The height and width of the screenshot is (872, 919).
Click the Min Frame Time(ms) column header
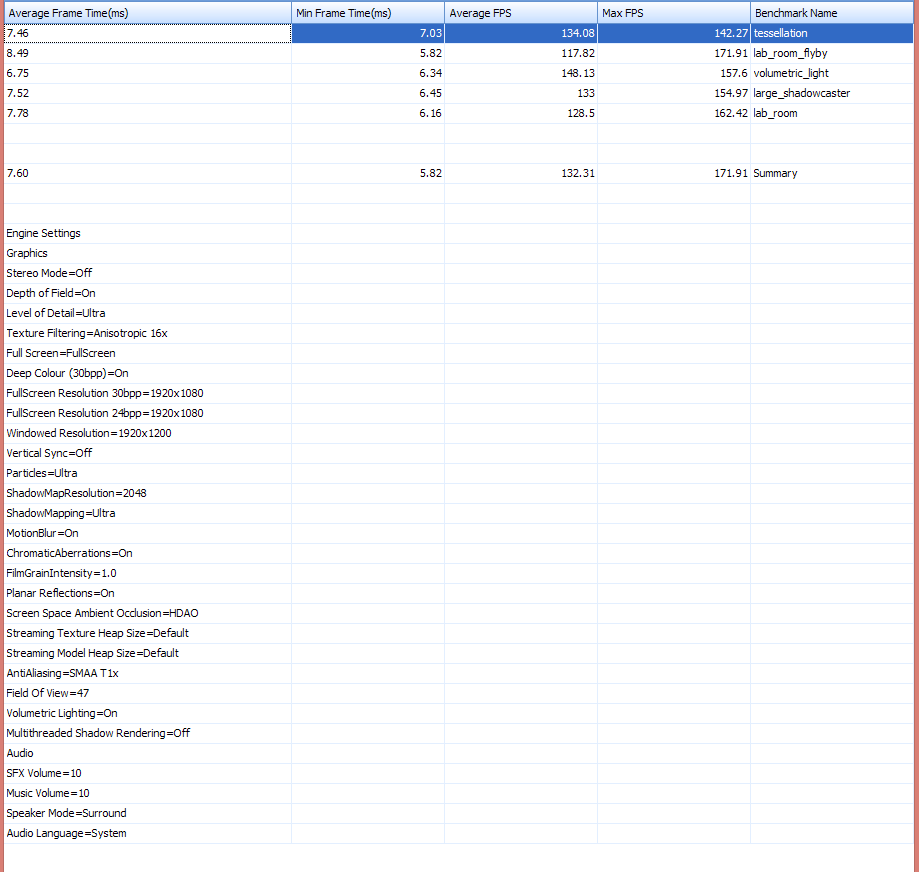point(342,13)
